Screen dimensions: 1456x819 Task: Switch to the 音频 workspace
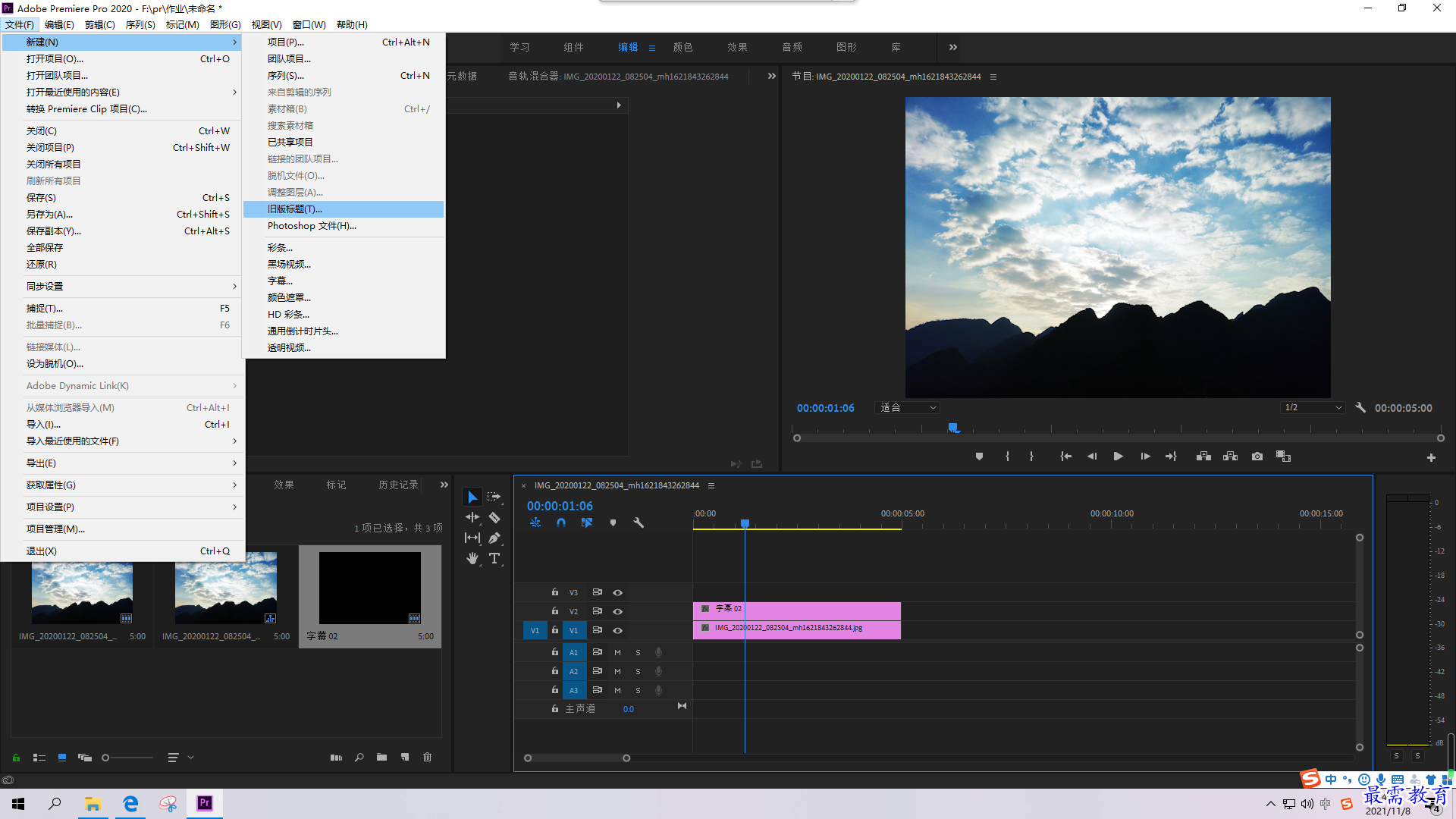792,47
